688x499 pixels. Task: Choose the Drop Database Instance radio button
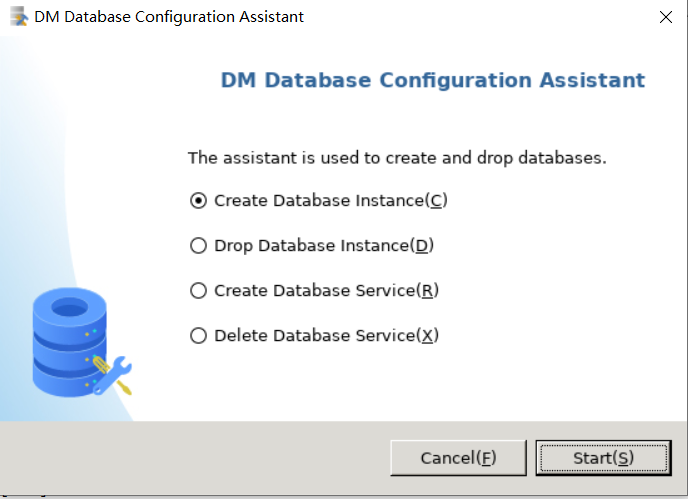point(198,245)
